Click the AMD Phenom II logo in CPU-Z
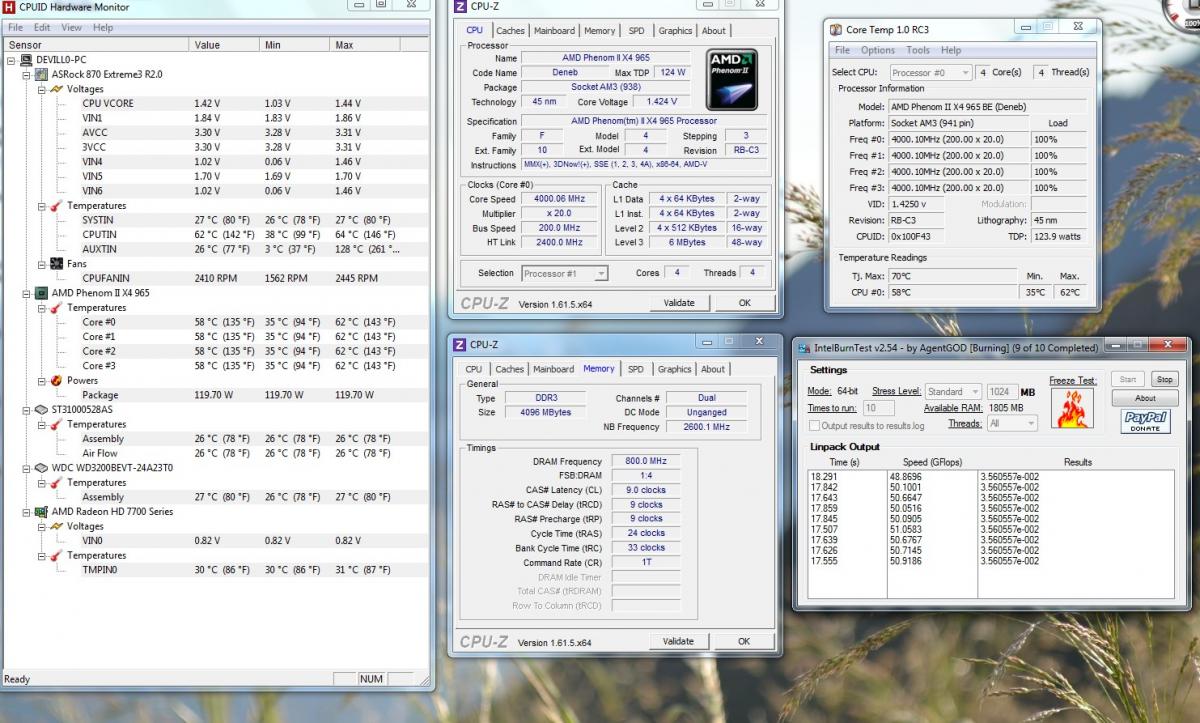The height and width of the screenshot is (723, 1200). tap(732, 81)
